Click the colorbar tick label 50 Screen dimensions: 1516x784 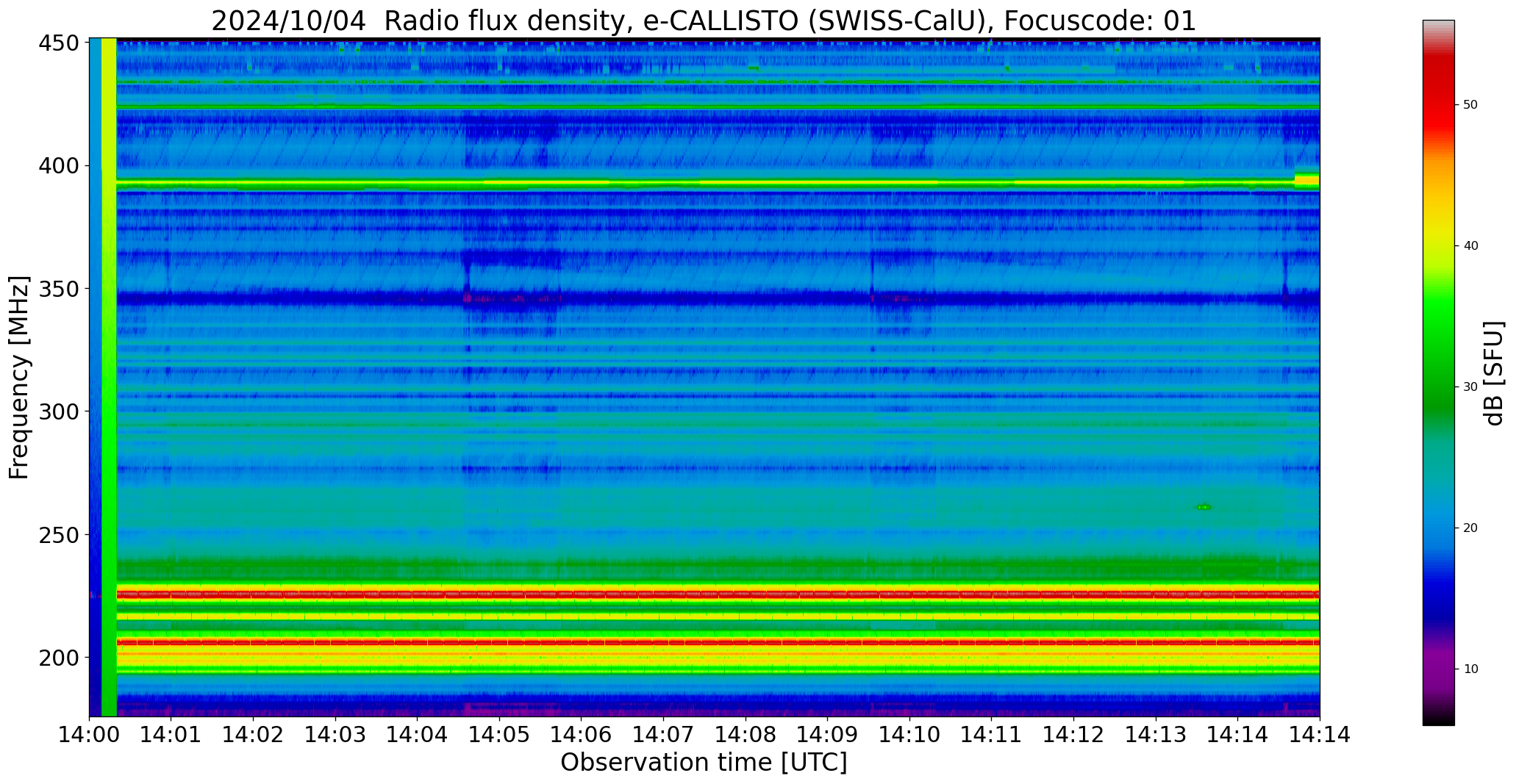[1470, 105]
